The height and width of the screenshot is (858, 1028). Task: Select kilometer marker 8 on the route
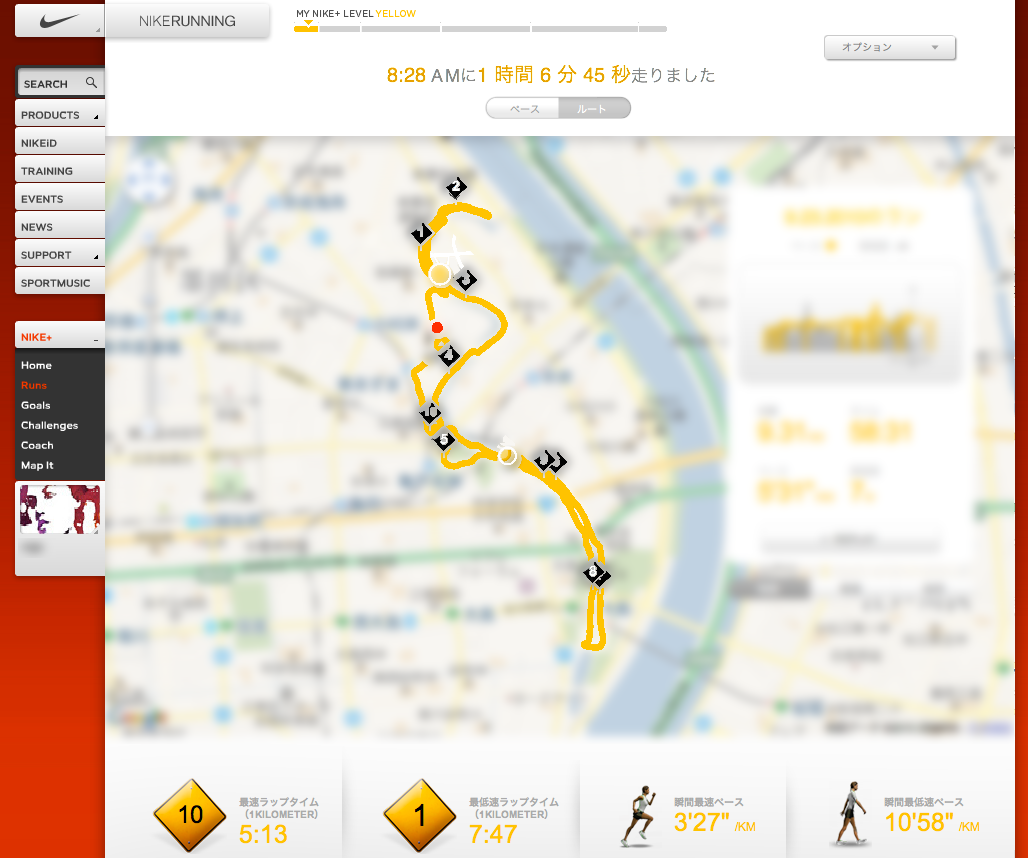coord(594,573)
